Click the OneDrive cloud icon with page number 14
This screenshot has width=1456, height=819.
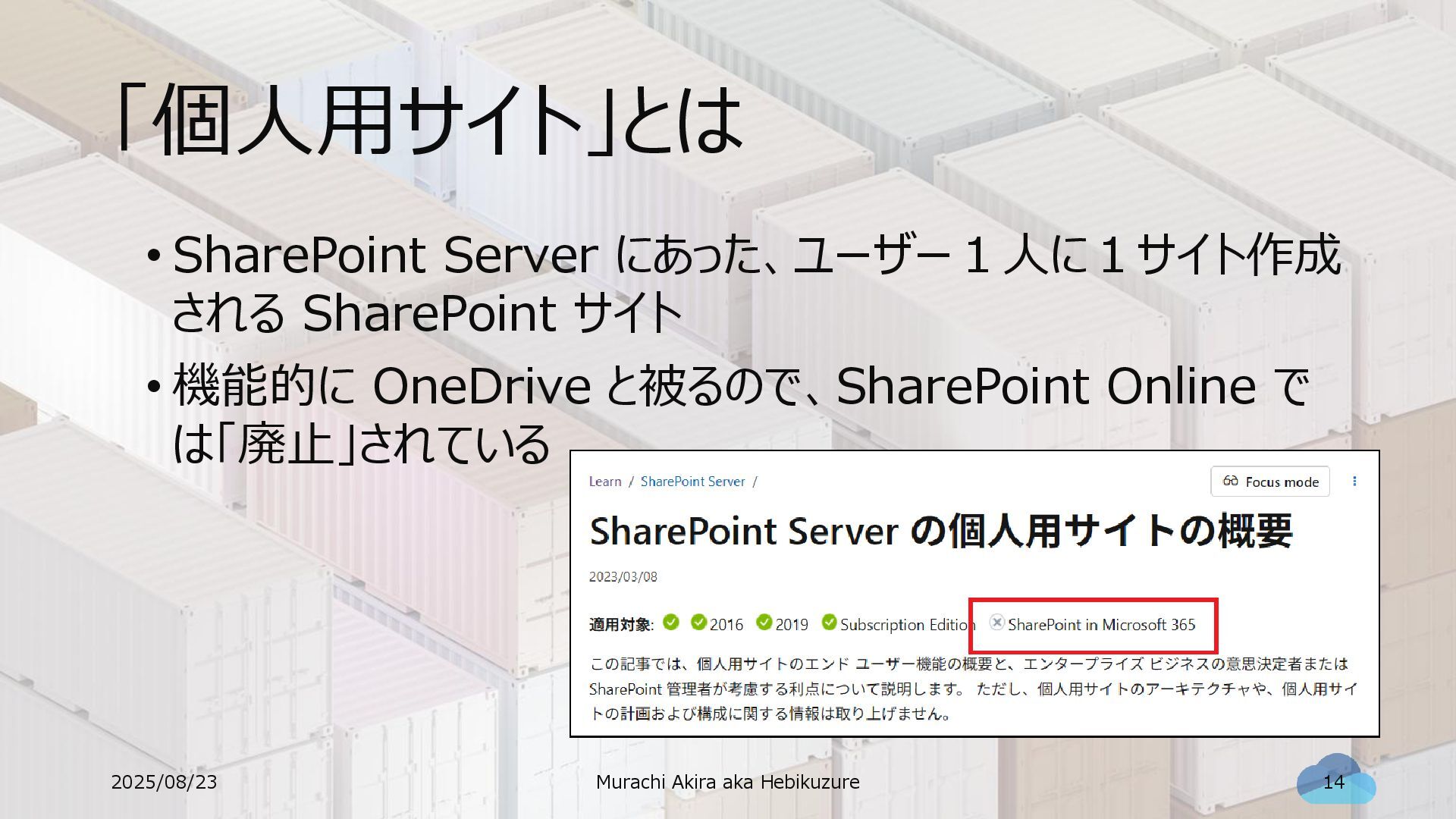click(1335, 780)
